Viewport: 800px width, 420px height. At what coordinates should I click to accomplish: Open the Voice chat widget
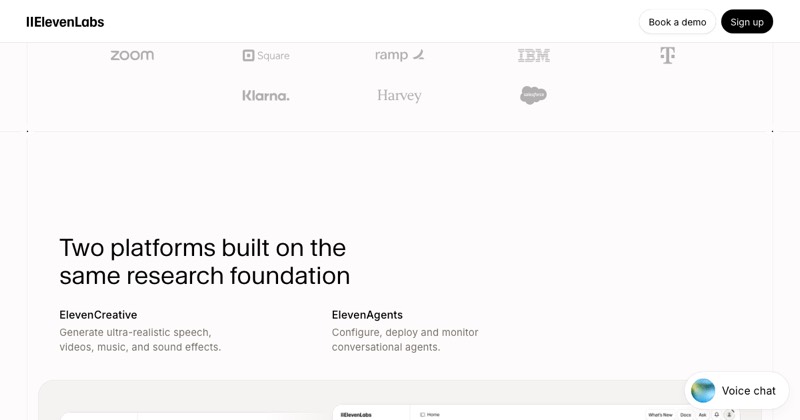(737, 390)
